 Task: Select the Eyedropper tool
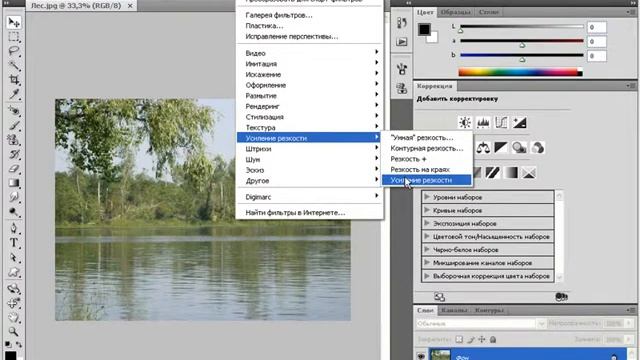click(13, 94)
